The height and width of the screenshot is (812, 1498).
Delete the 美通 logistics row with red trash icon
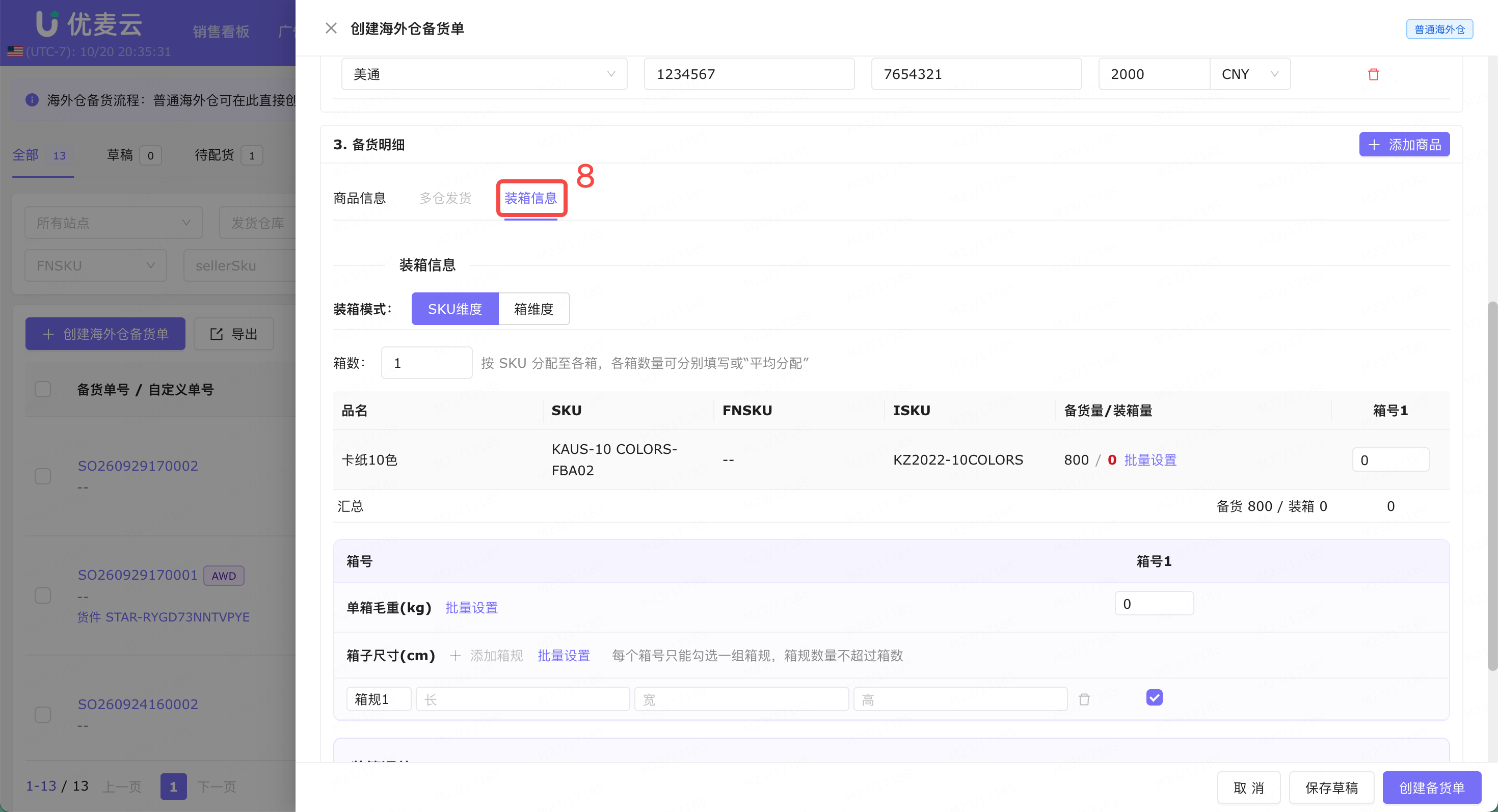tap(1374, 74)
